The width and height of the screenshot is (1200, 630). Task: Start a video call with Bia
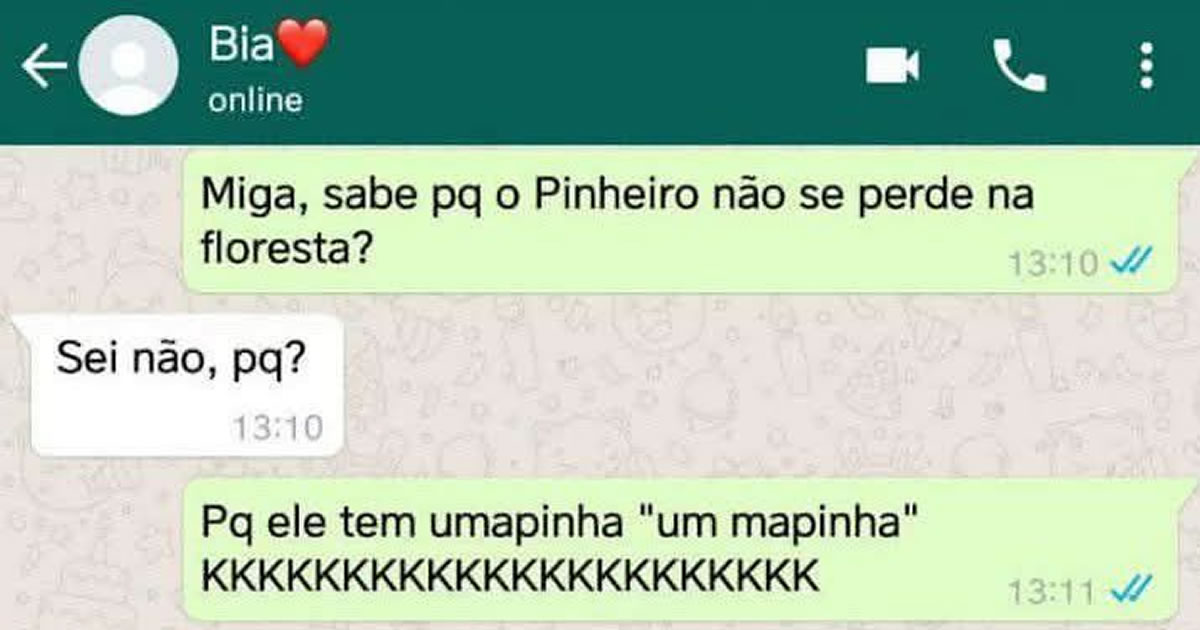point(892,67)
